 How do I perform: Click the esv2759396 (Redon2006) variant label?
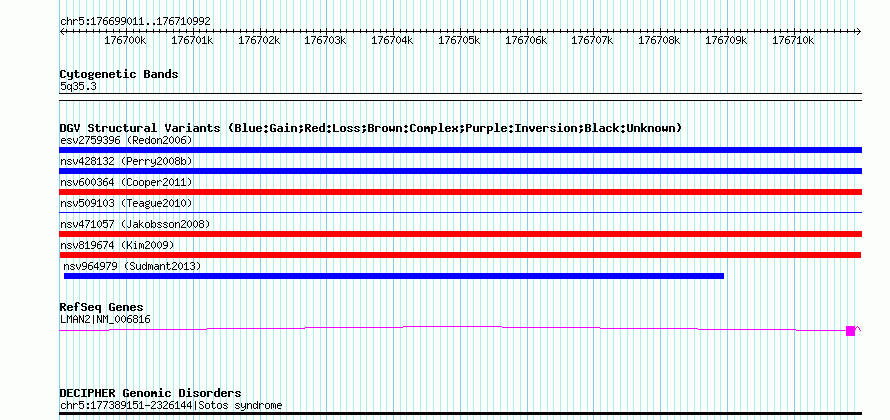(126, 140)
